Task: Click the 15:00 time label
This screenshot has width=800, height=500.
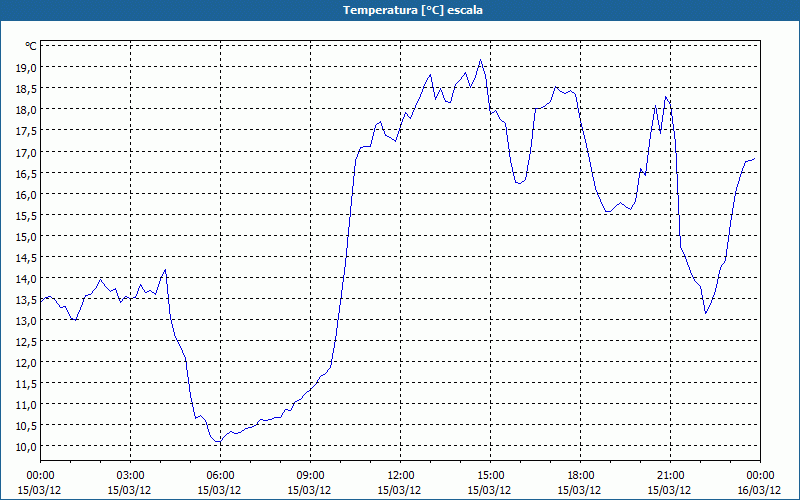Action: 490,476
